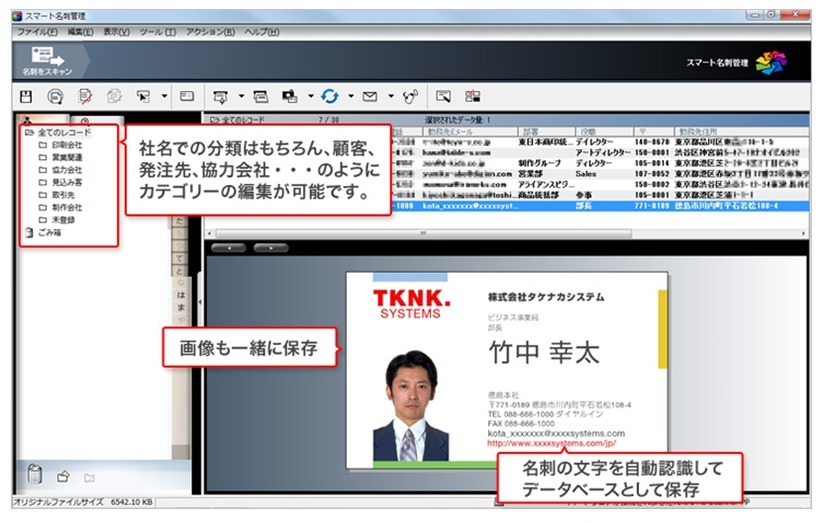The height and width of the screenshot is (523, 826).
Task: Click the scrollbar right arrow of record list
Action: [803, 233]
